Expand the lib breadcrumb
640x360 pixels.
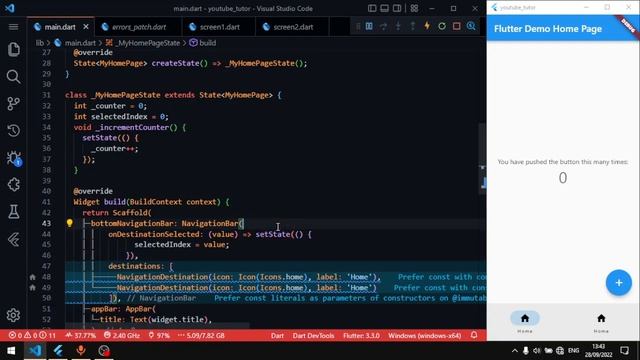pyautogui.click(x=39, y=43)
